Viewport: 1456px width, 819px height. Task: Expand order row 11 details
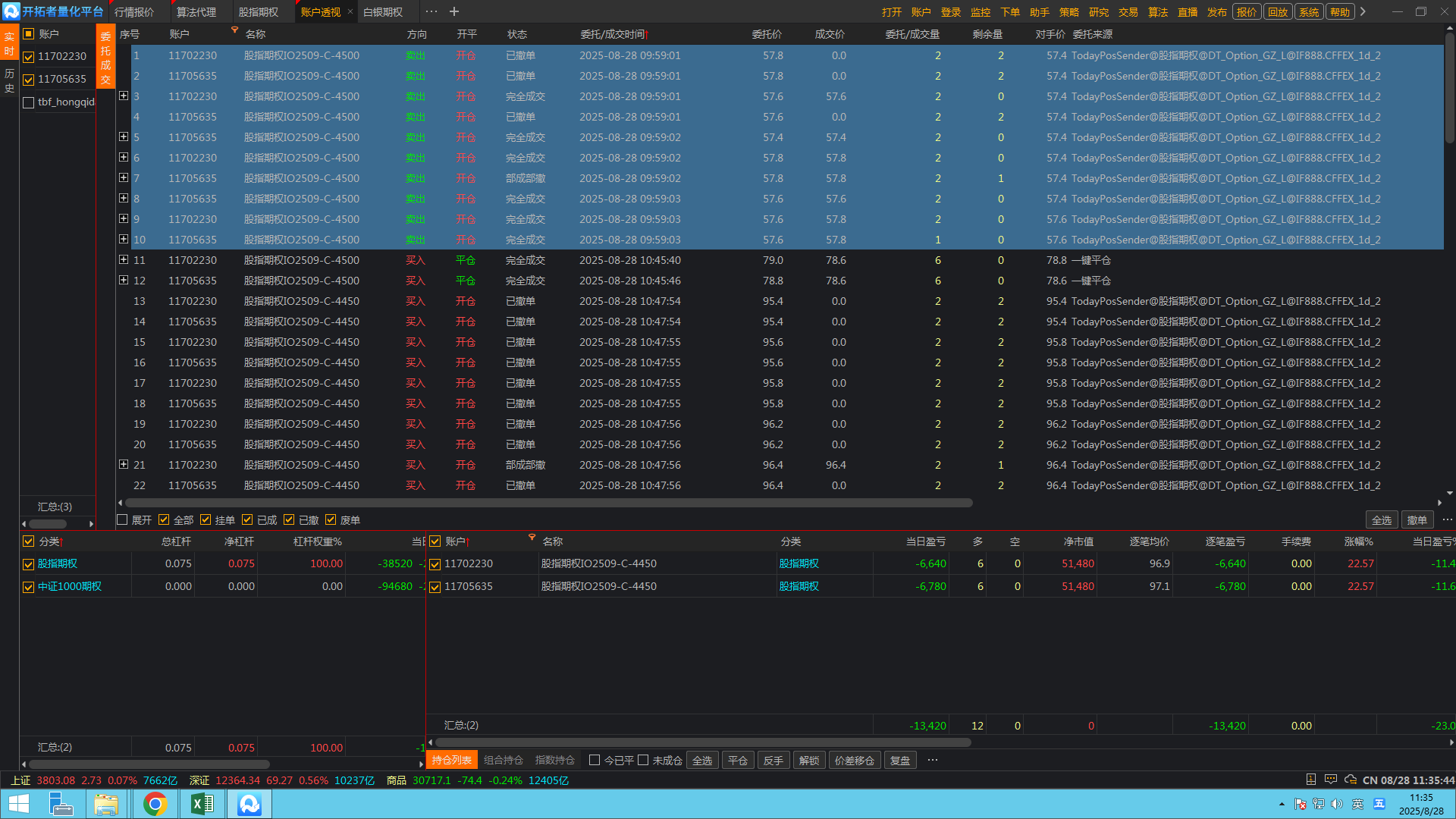point(124,259)
